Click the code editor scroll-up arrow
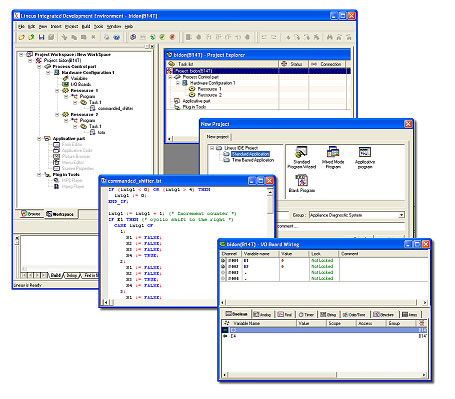 pos(270,192)
